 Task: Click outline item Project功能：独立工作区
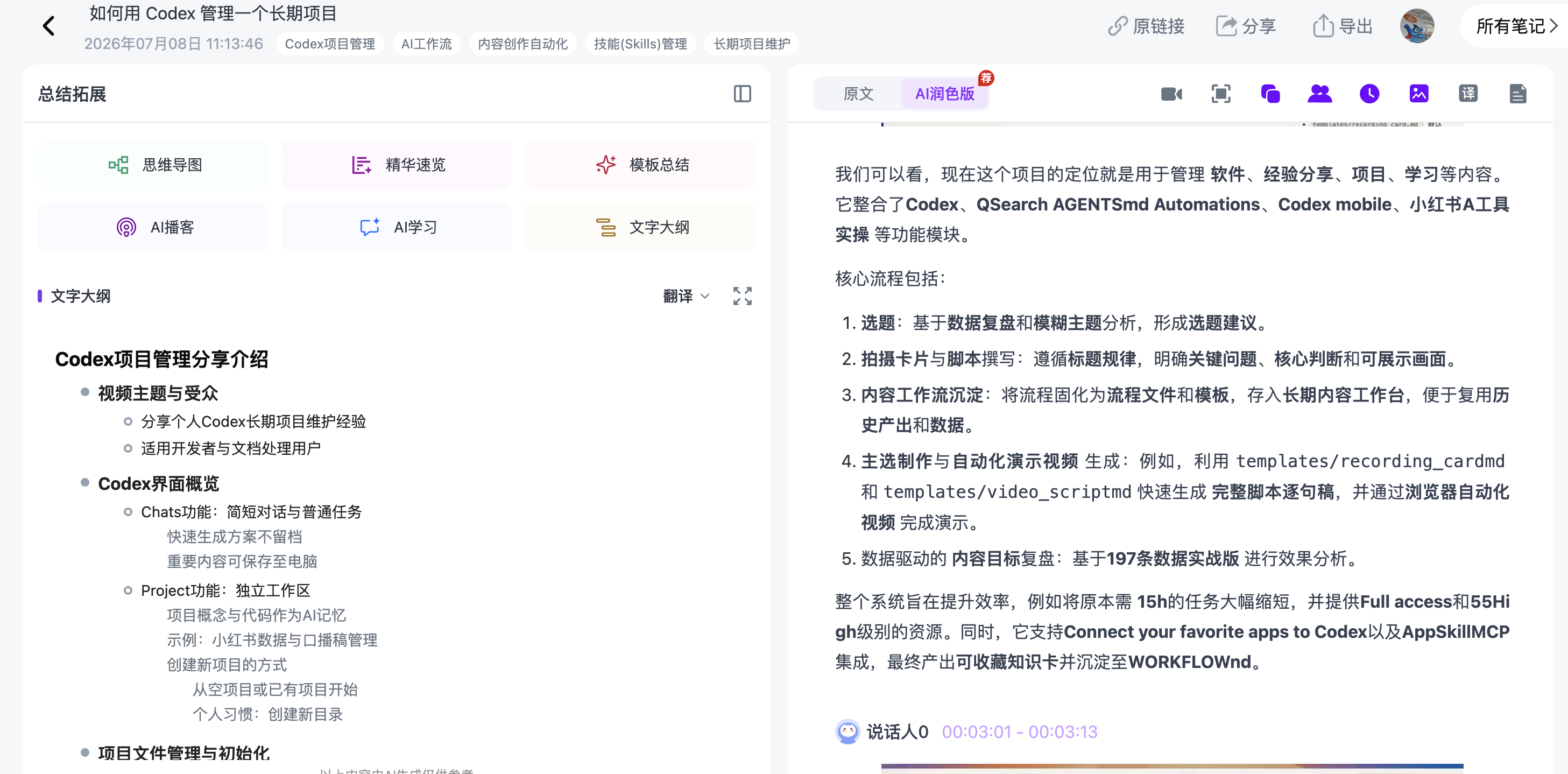pyautogui.click(x=225, y=590)
